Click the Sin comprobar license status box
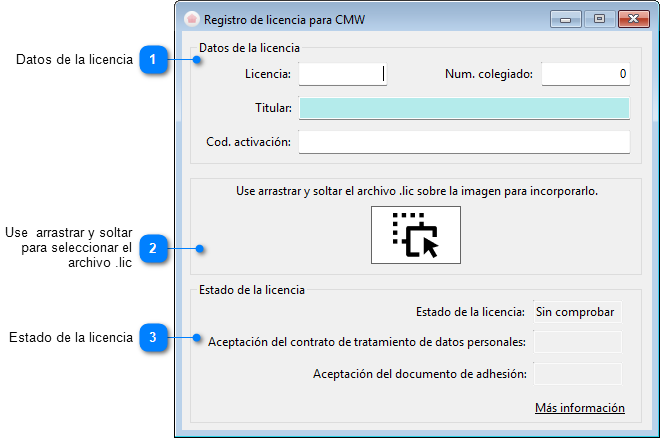This screenshot has height=438, width=660. [577, 312]
